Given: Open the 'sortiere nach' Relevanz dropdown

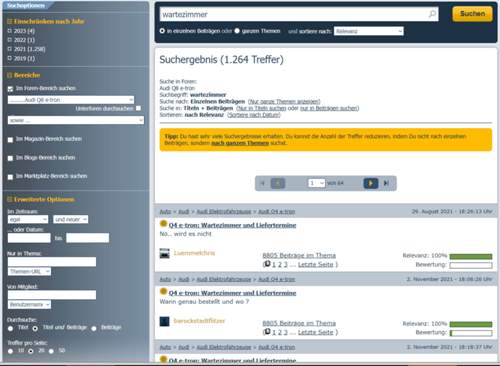Looking at the screenshot, I should point(369,31).
